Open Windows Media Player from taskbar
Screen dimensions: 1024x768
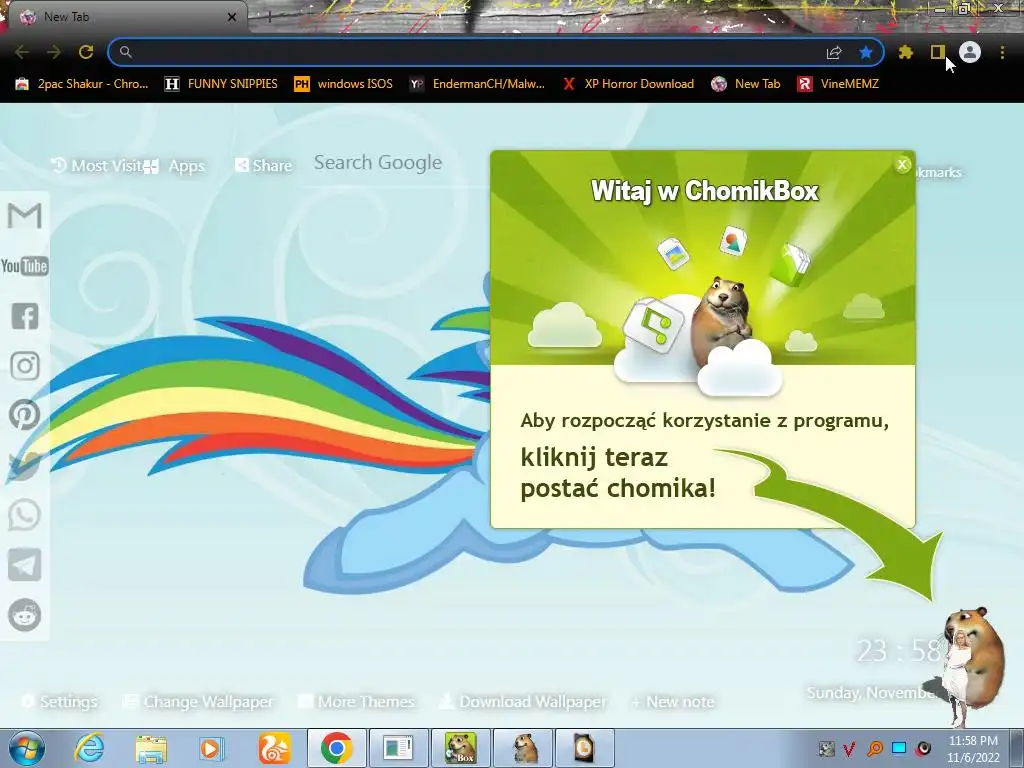211,748
